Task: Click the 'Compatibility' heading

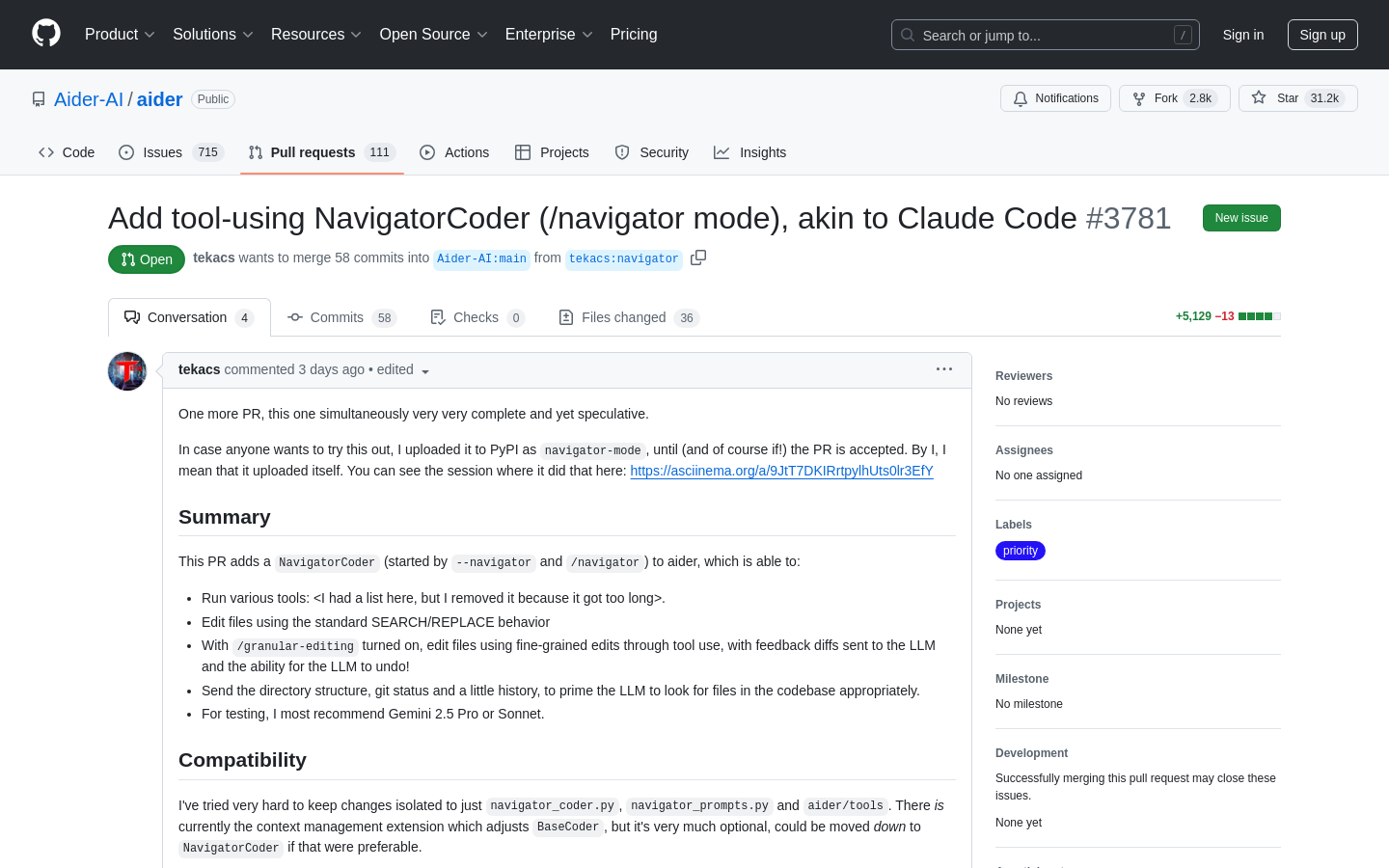Action: (x=242, y=760)
